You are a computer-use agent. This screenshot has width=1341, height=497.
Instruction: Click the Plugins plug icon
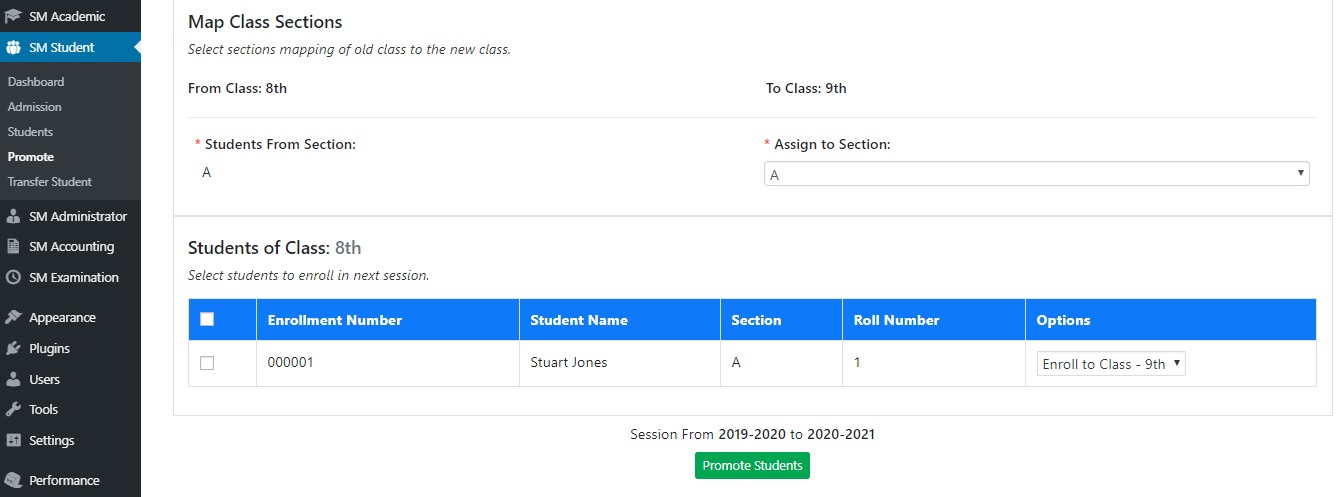(x=13, y=349)
